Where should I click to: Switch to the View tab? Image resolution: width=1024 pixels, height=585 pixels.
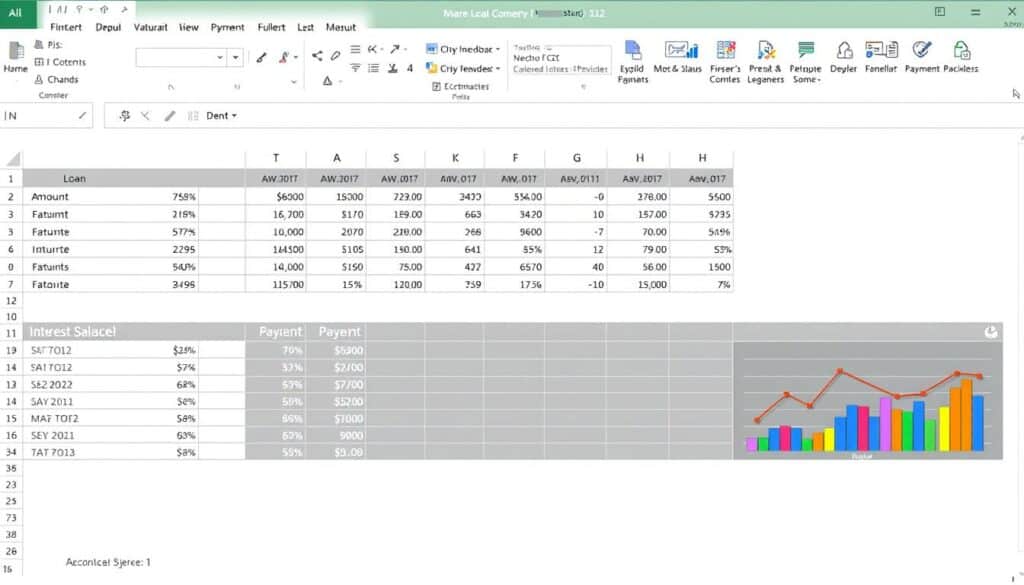[x=189, y=27]
